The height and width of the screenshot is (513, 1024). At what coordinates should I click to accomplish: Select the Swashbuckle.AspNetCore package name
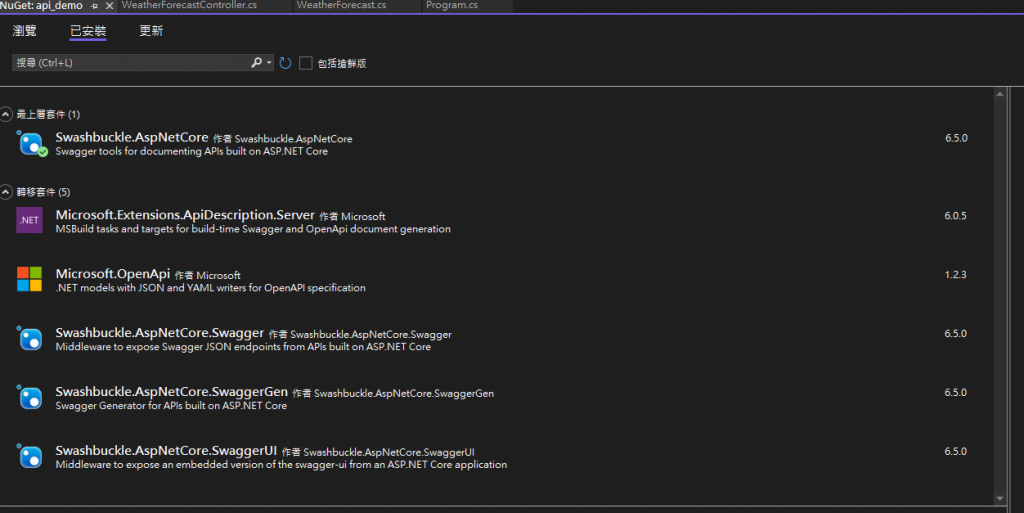coord(132,137)
